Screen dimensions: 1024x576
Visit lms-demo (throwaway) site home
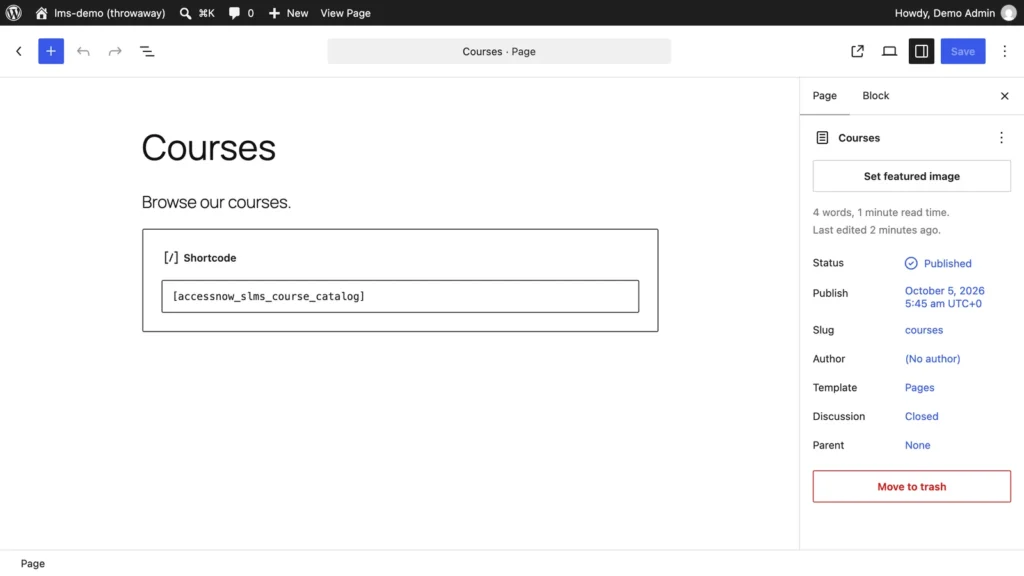101,13
